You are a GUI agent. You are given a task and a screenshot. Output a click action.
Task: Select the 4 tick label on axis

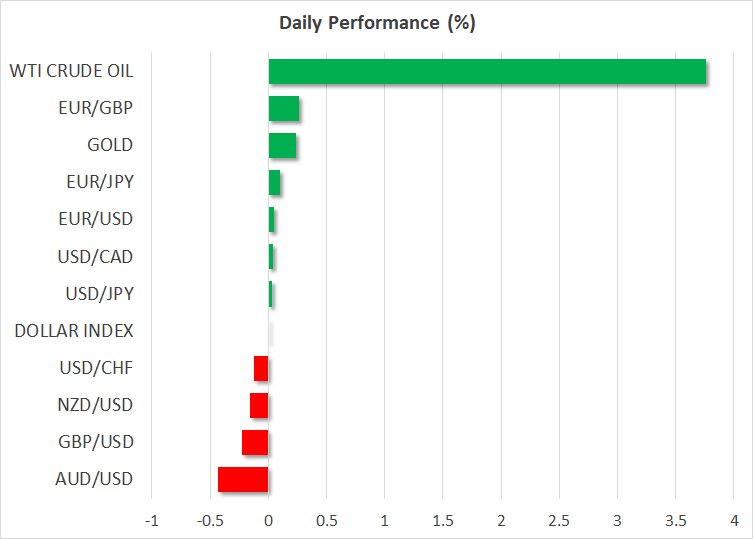[733, 521]
